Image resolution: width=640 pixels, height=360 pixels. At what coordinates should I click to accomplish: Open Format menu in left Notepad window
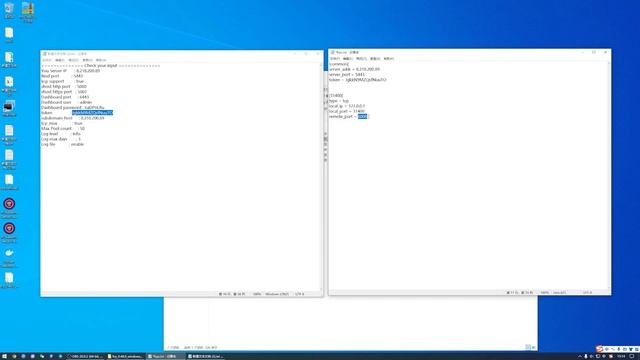coord(73,60)
